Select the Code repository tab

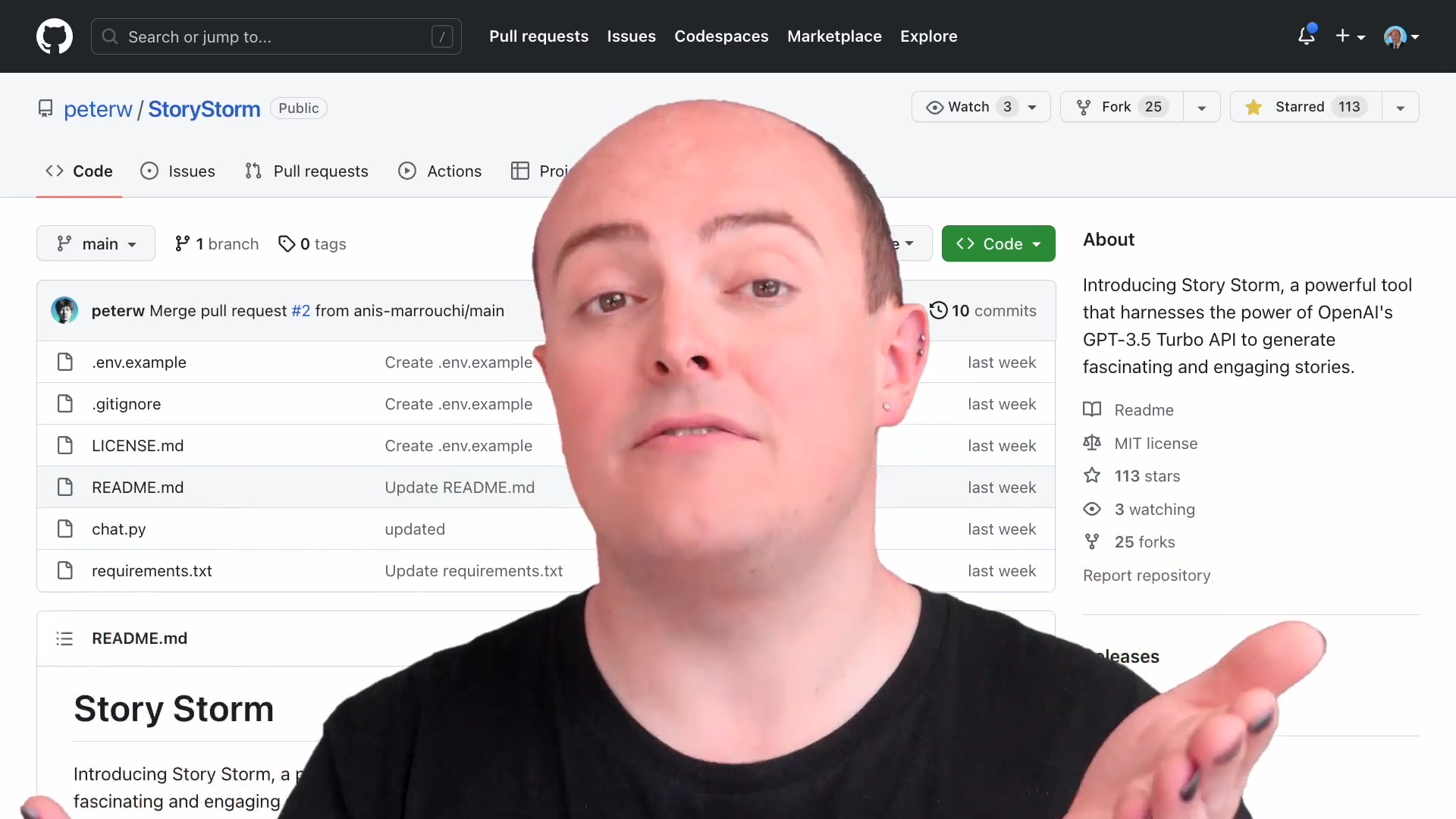click(x=79, y=171)
